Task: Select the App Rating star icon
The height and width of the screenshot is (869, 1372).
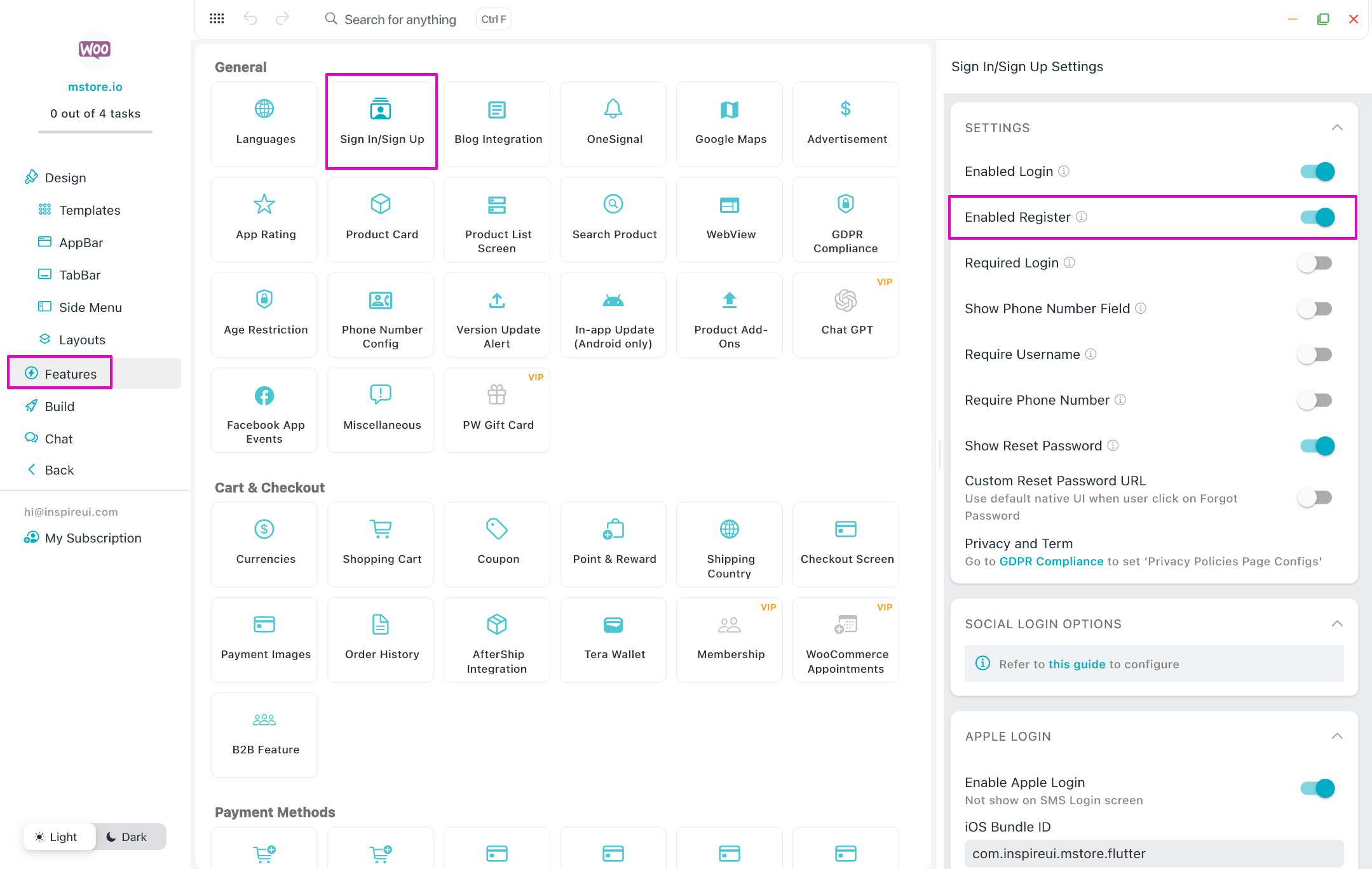Action: 264,205
